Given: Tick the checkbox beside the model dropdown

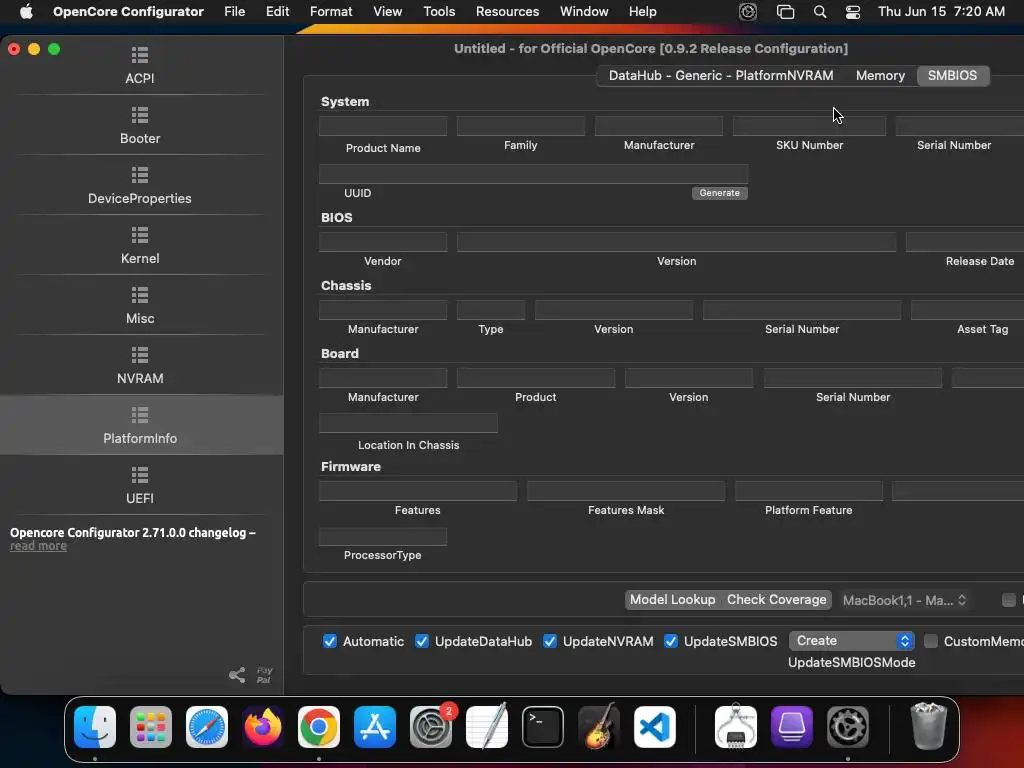Looking at the screenshot, I should 1009,600.
